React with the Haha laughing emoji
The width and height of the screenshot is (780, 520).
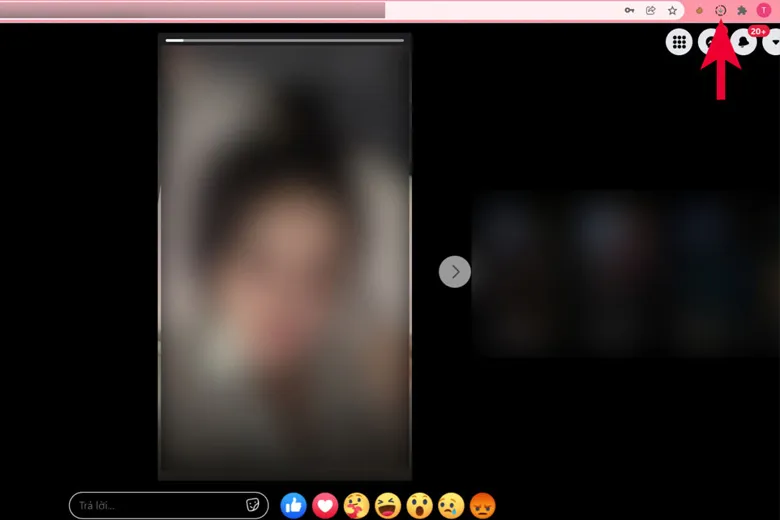[388, 506]
